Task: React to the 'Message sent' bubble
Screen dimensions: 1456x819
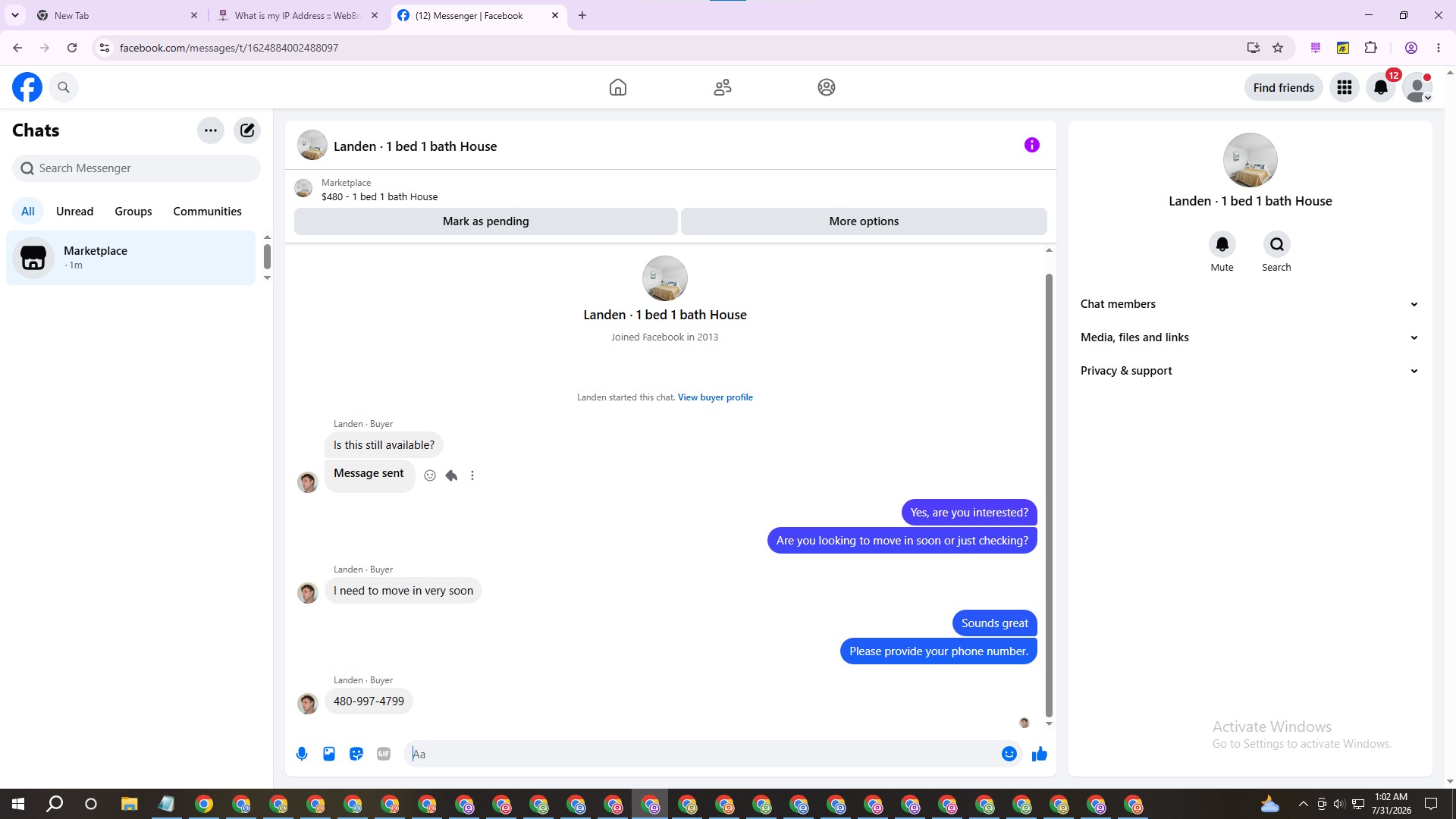Action: coord(430,475)
